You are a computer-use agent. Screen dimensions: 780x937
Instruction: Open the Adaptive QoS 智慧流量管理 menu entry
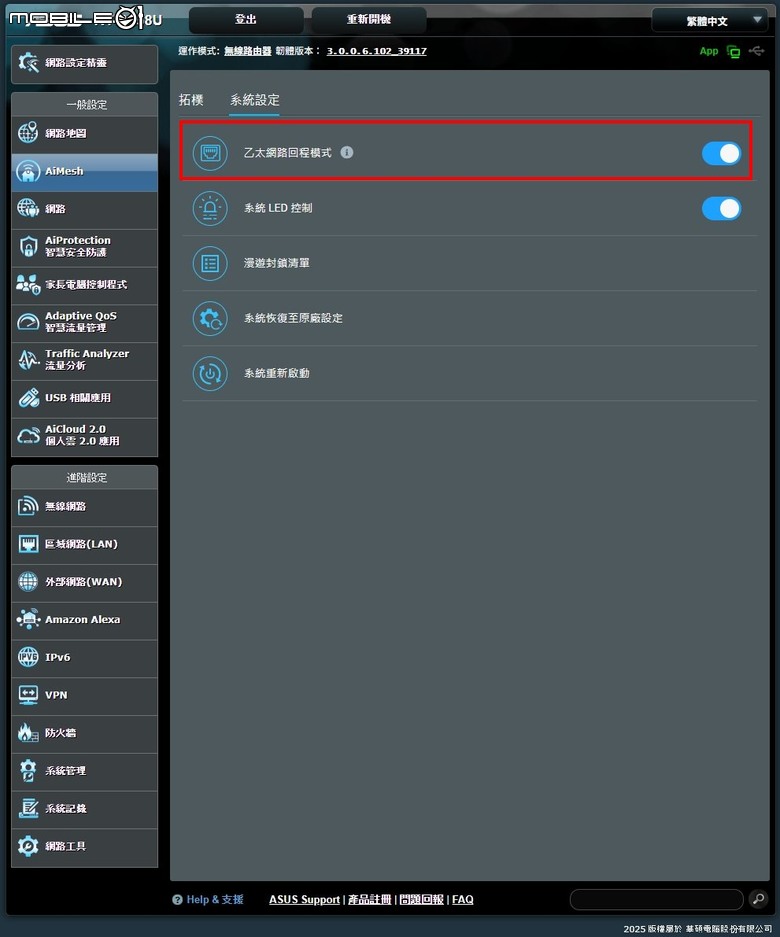point(84,322)
